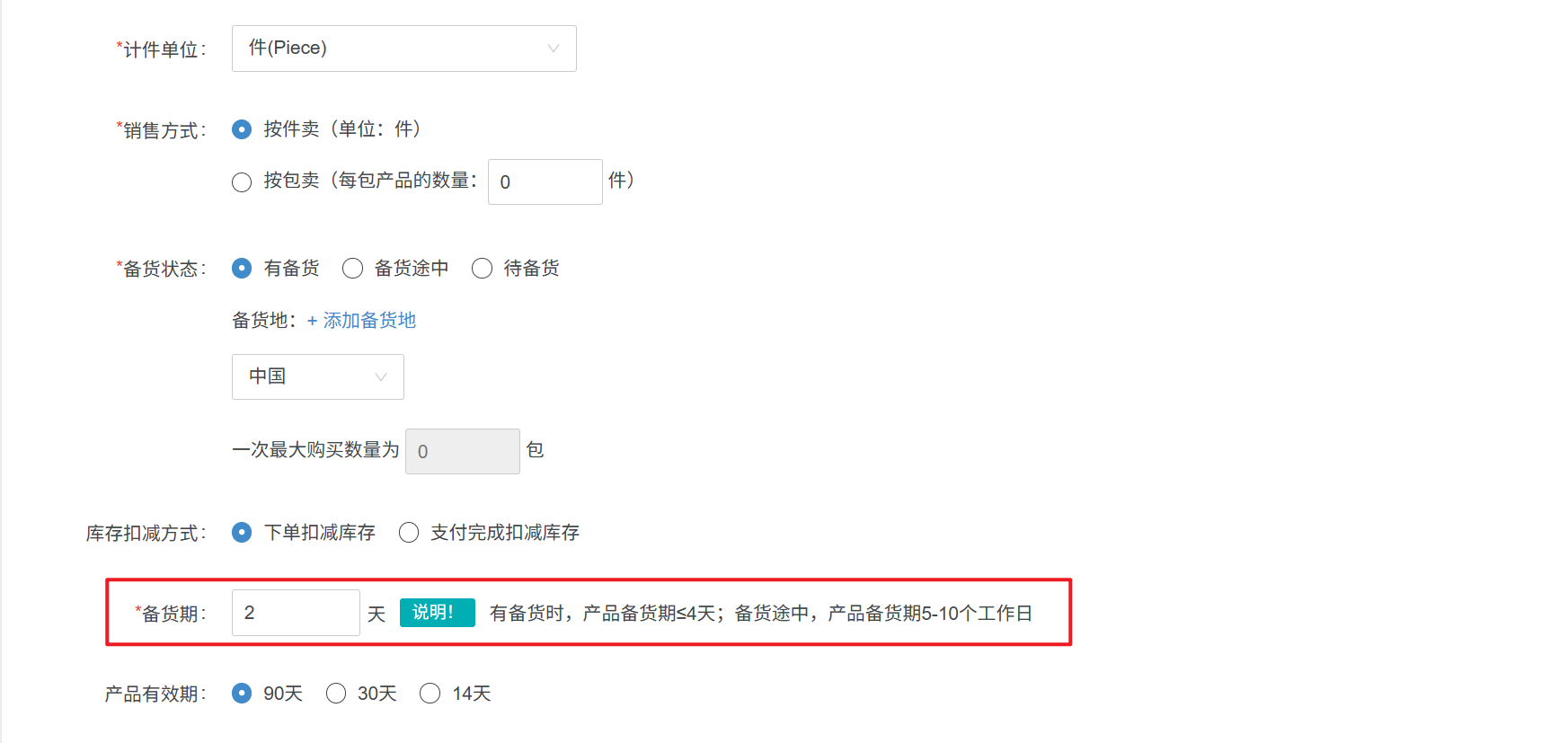Expand the 中国 stock location dropdown
This screenshot has width=1568, height=743.
coord(317,376)
